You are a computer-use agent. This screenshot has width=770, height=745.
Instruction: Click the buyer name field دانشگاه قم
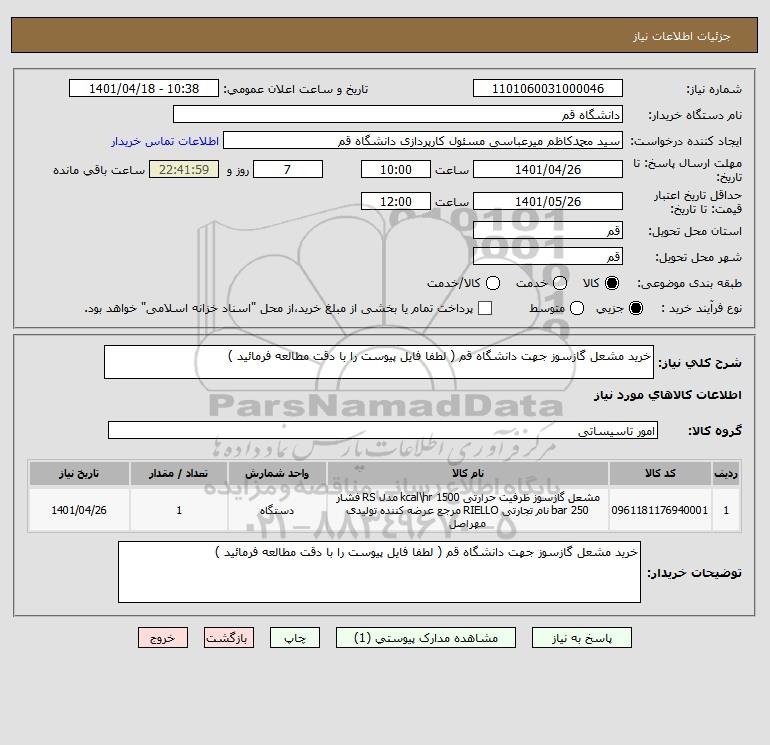[x=398, y=114]
